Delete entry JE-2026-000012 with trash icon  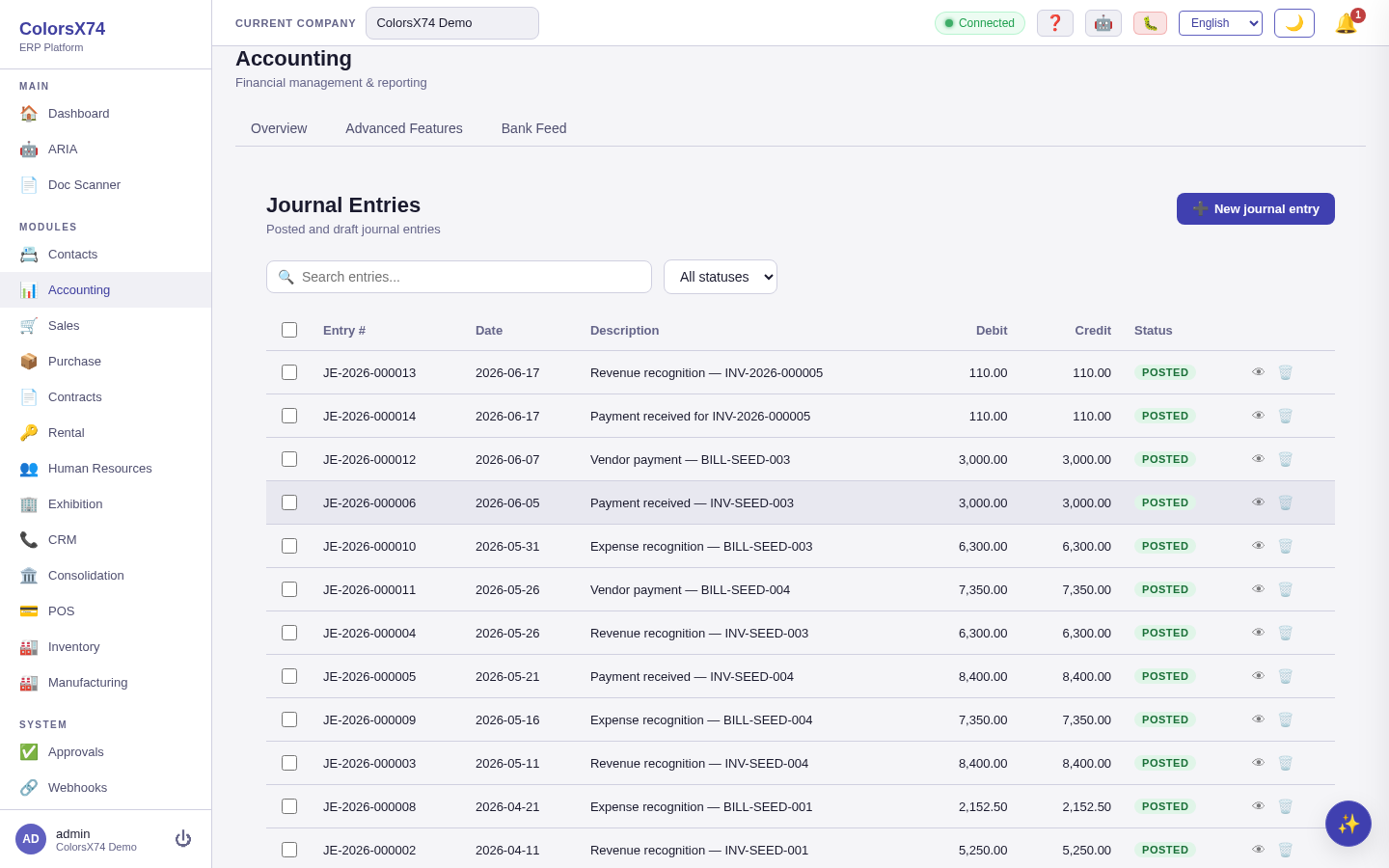(x=1285, y=459)
